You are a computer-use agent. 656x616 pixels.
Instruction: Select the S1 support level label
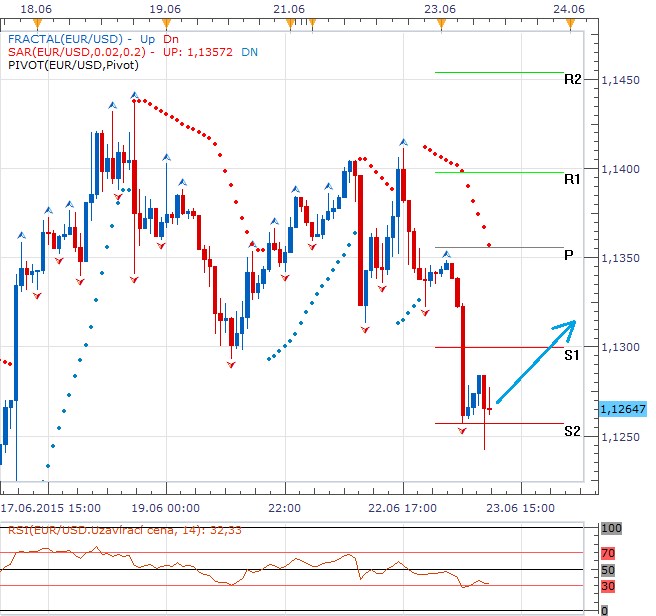(x=573, y=355)
